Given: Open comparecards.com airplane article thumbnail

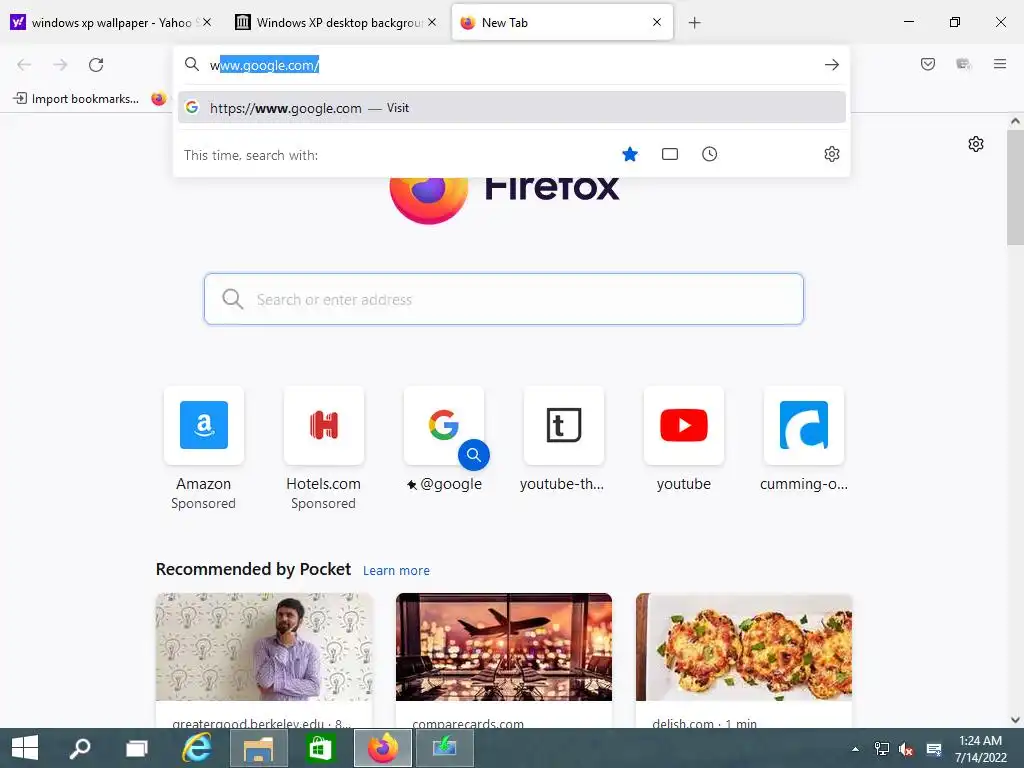Looking at the screenshot, I should click(504, 647).
